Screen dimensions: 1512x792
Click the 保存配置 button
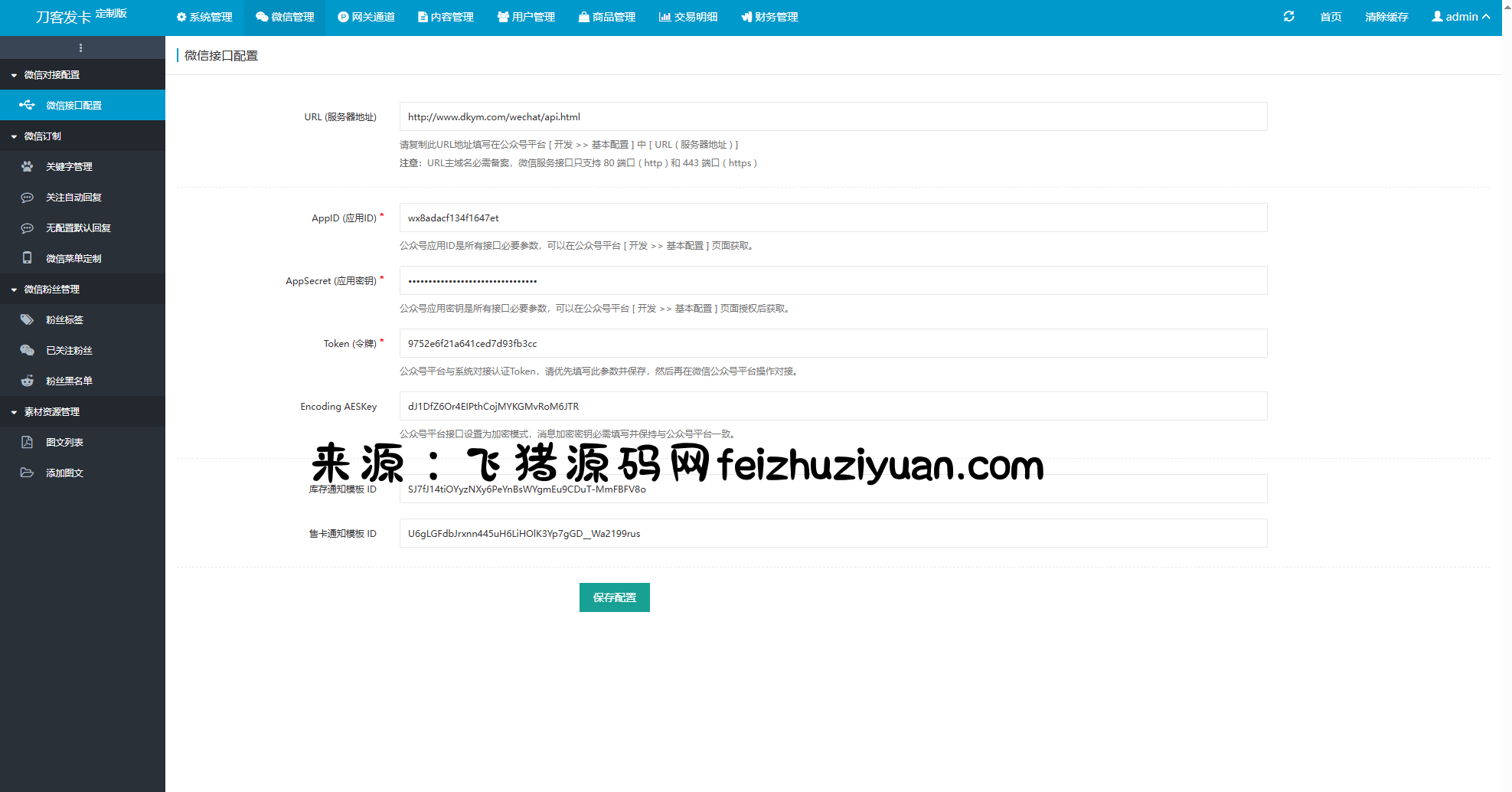[614, 597]
